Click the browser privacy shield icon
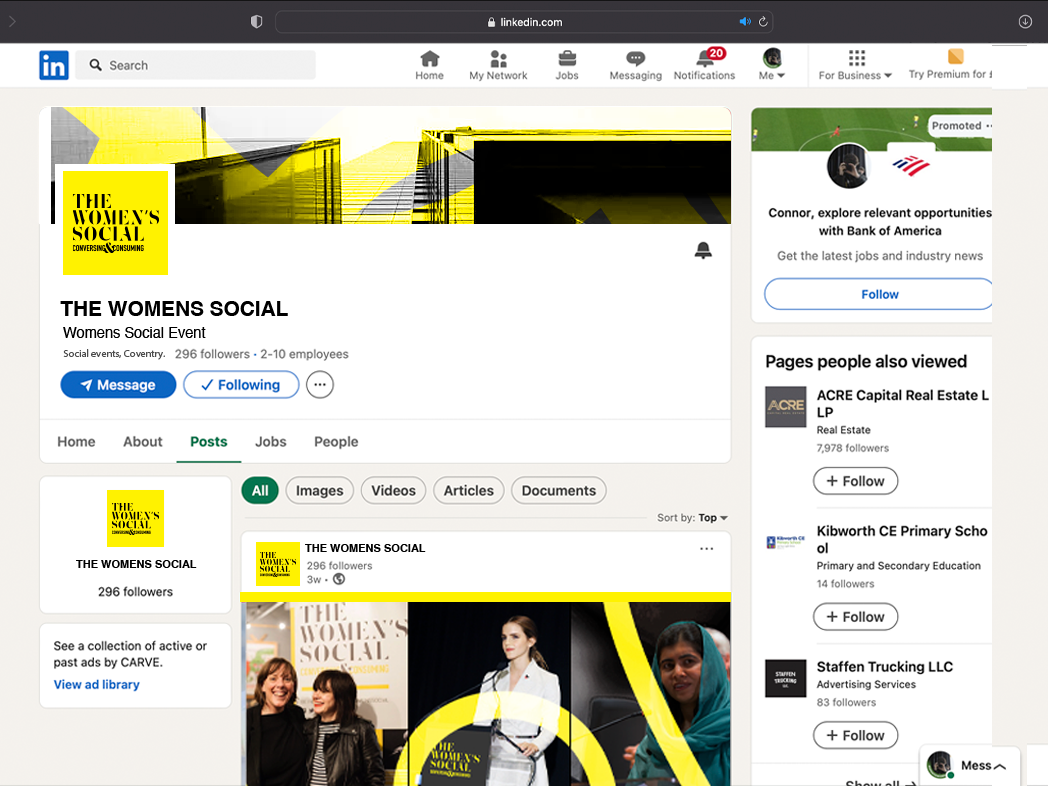Image resolution: width=1048 pixels, height=786 pixels. [257, 22]
